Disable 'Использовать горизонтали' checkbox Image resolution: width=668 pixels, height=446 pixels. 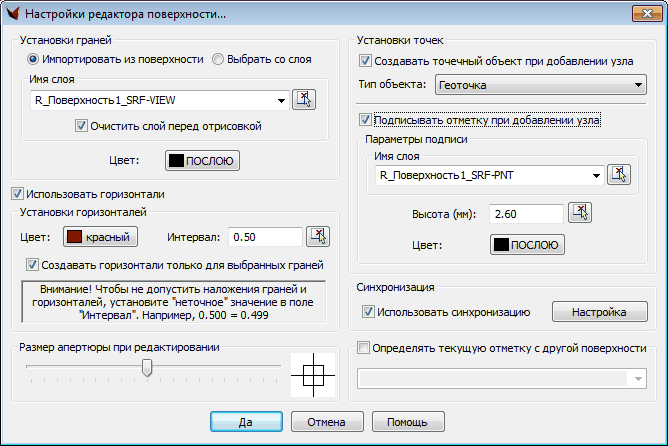tap(17, 193)
